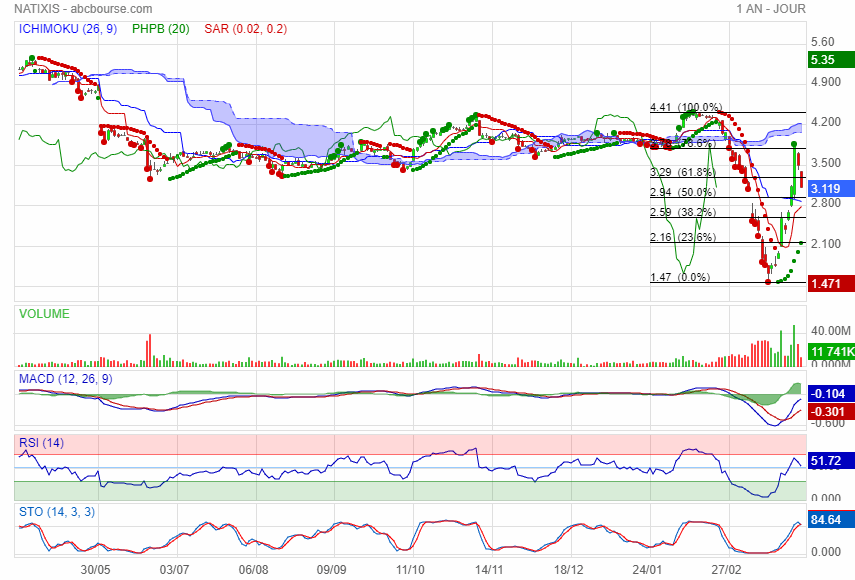Click the tallest red volume bar near 03/07

coord(149,351)
